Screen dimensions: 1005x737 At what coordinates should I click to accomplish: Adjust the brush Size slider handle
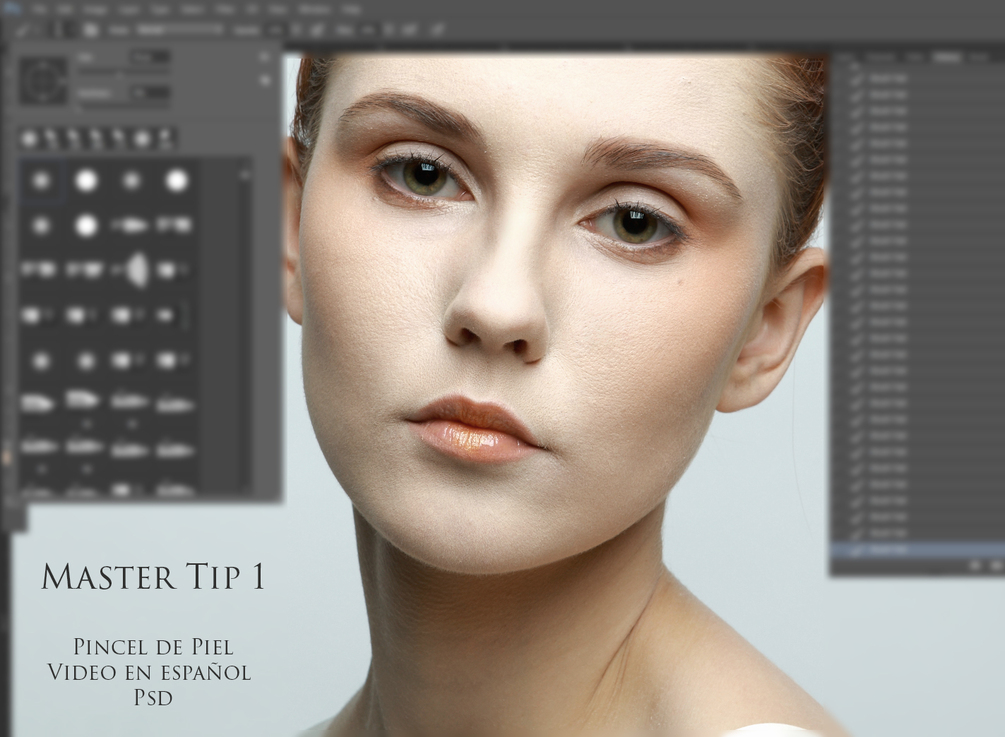click(119, 75)
